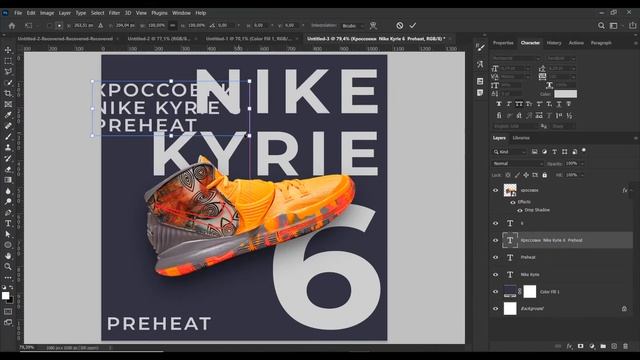Click the Home icon in options bar

point(12,26)
